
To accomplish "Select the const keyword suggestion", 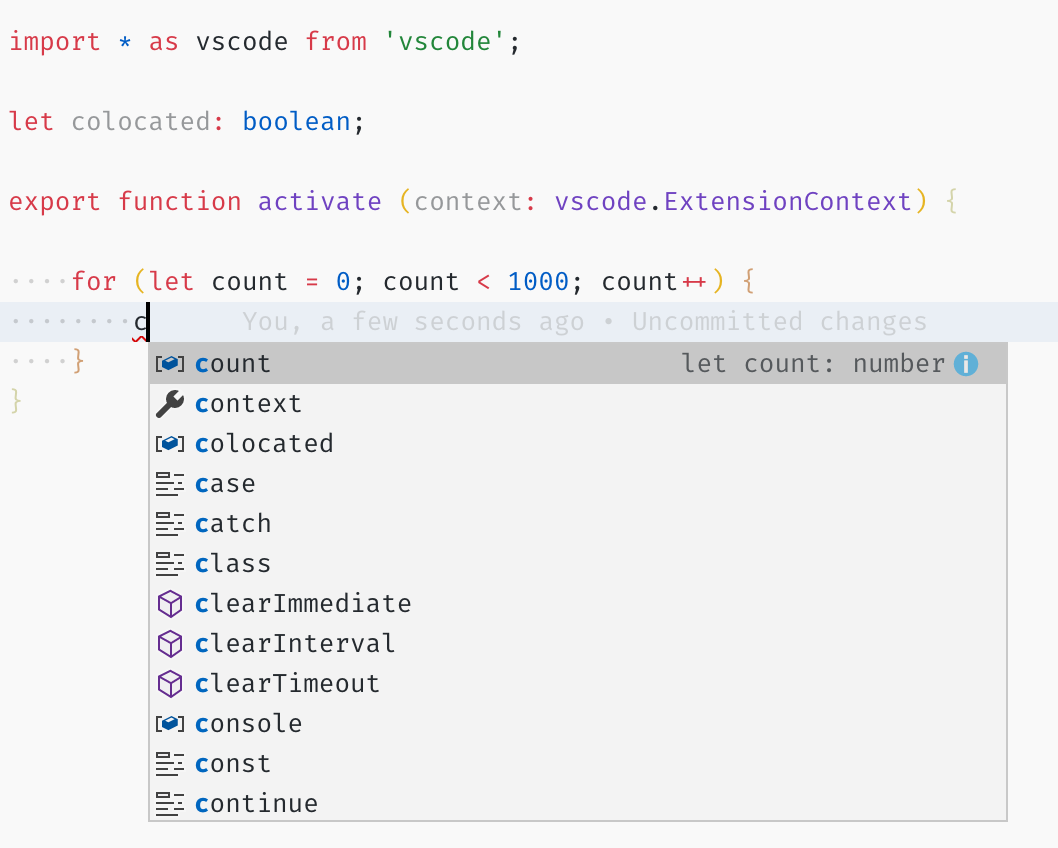I will click(x=233, y=764).
